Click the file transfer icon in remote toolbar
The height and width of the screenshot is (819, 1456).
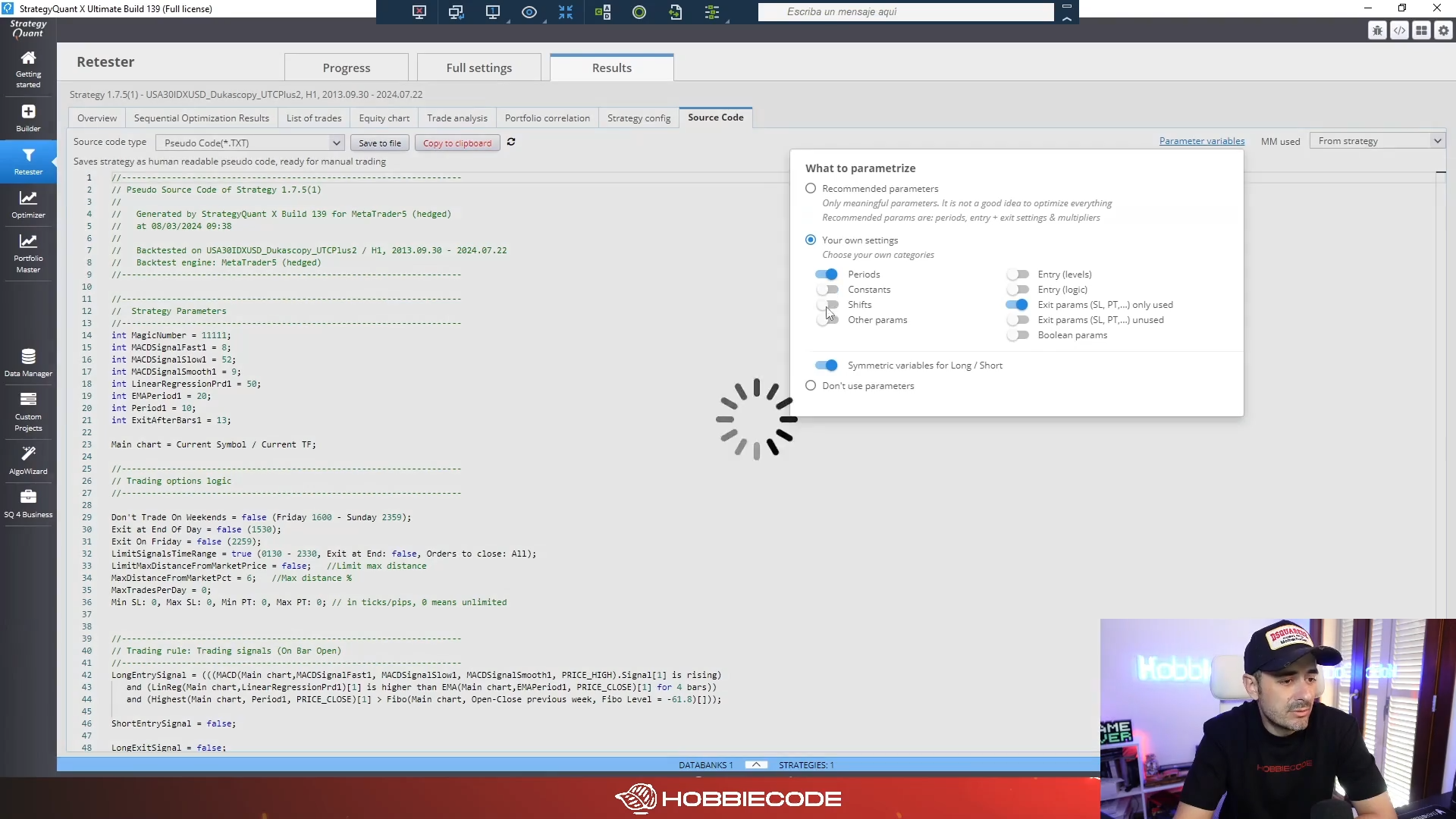676,12
